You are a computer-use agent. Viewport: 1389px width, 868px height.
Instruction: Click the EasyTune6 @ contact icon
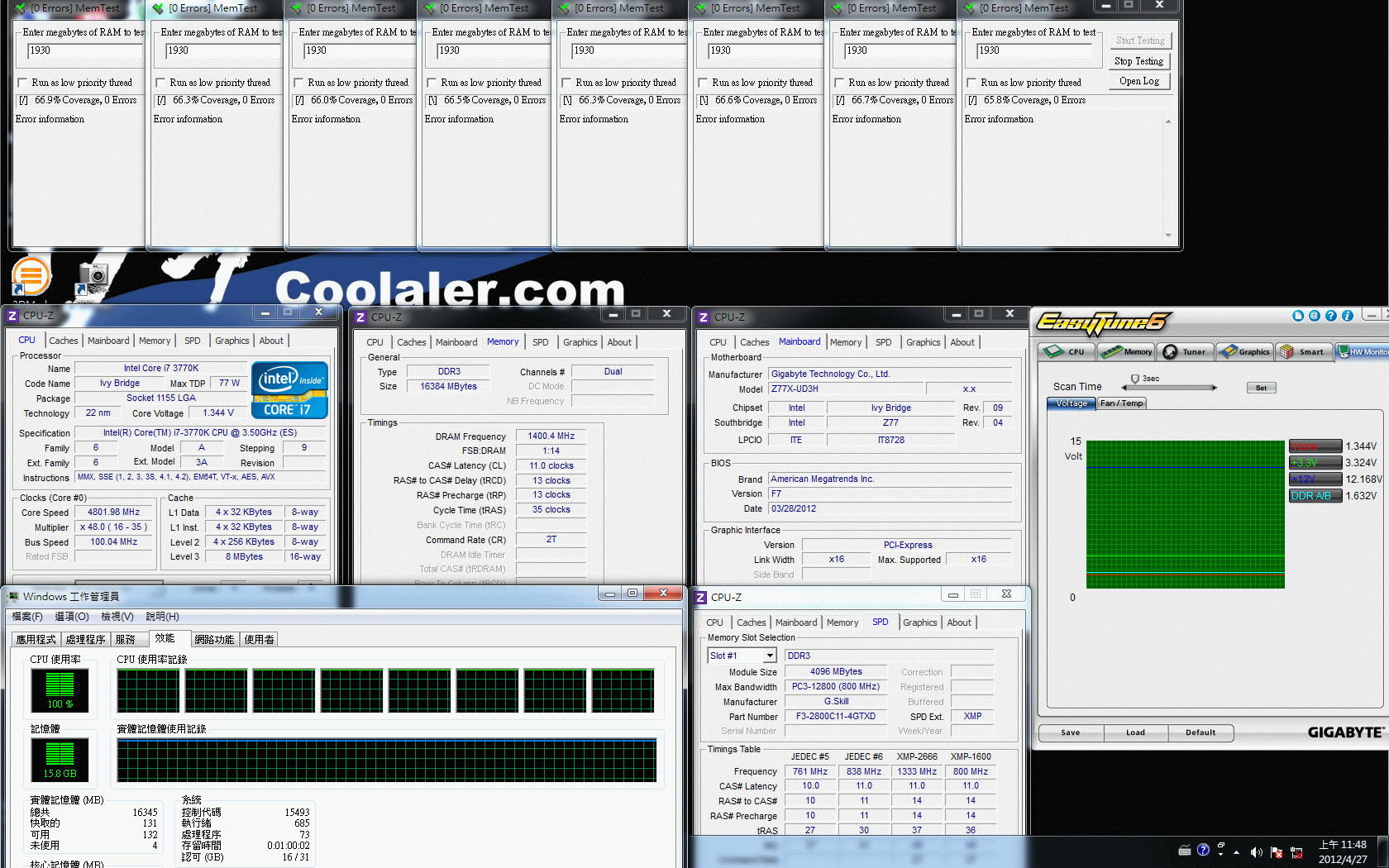[1315, 316]
